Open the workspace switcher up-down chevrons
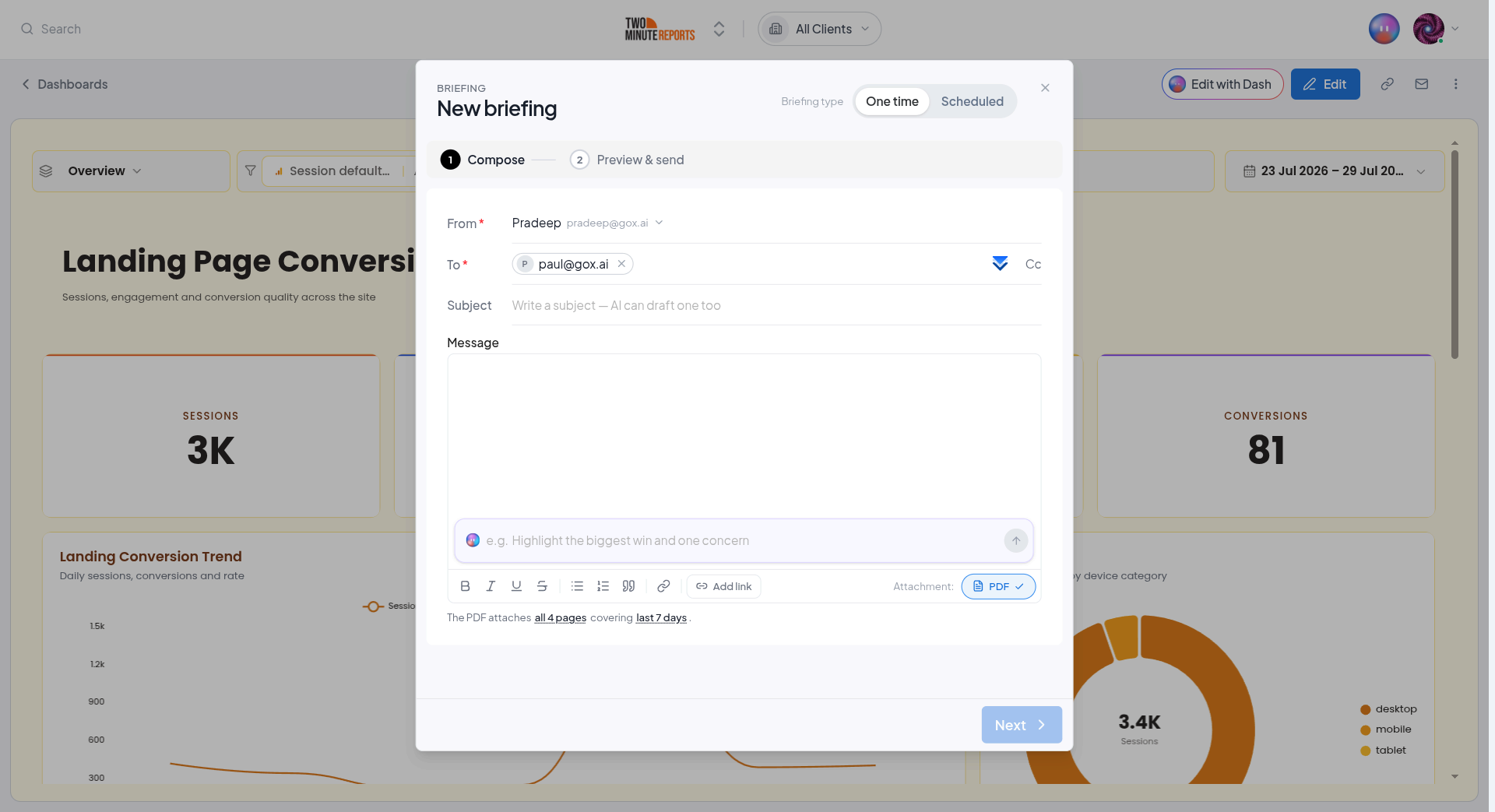This screenshot has height=812, width=1495. click(x=719, y=29)
